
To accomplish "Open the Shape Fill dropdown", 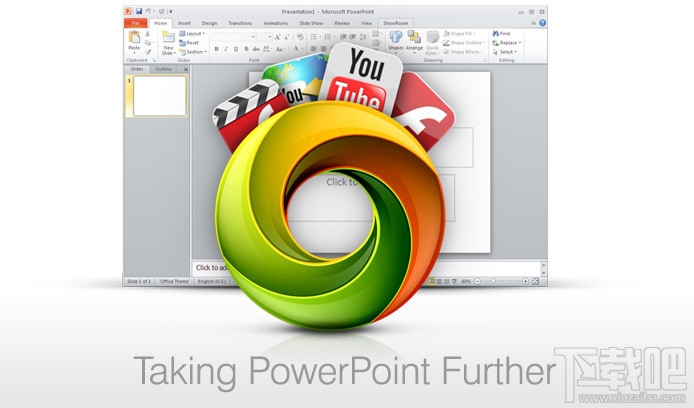I will (x=459, y=34).
